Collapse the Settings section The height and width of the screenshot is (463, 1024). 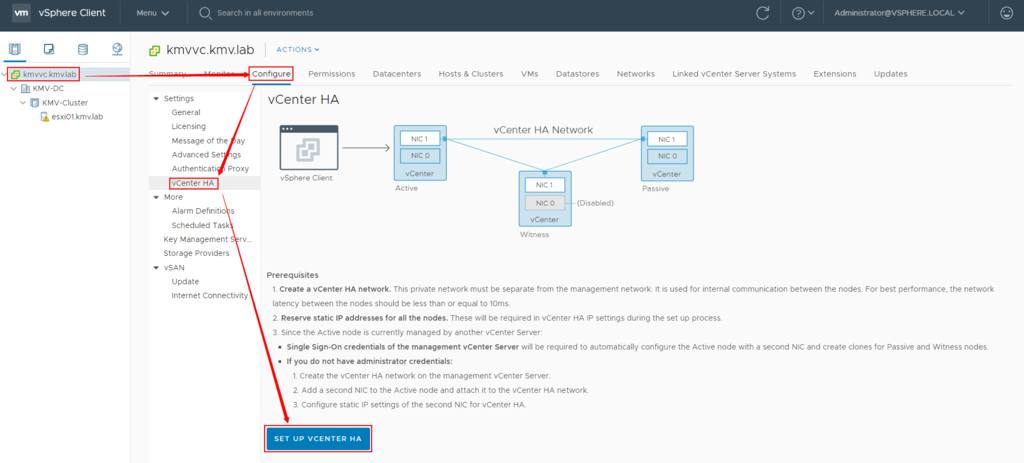pos(156,99)
